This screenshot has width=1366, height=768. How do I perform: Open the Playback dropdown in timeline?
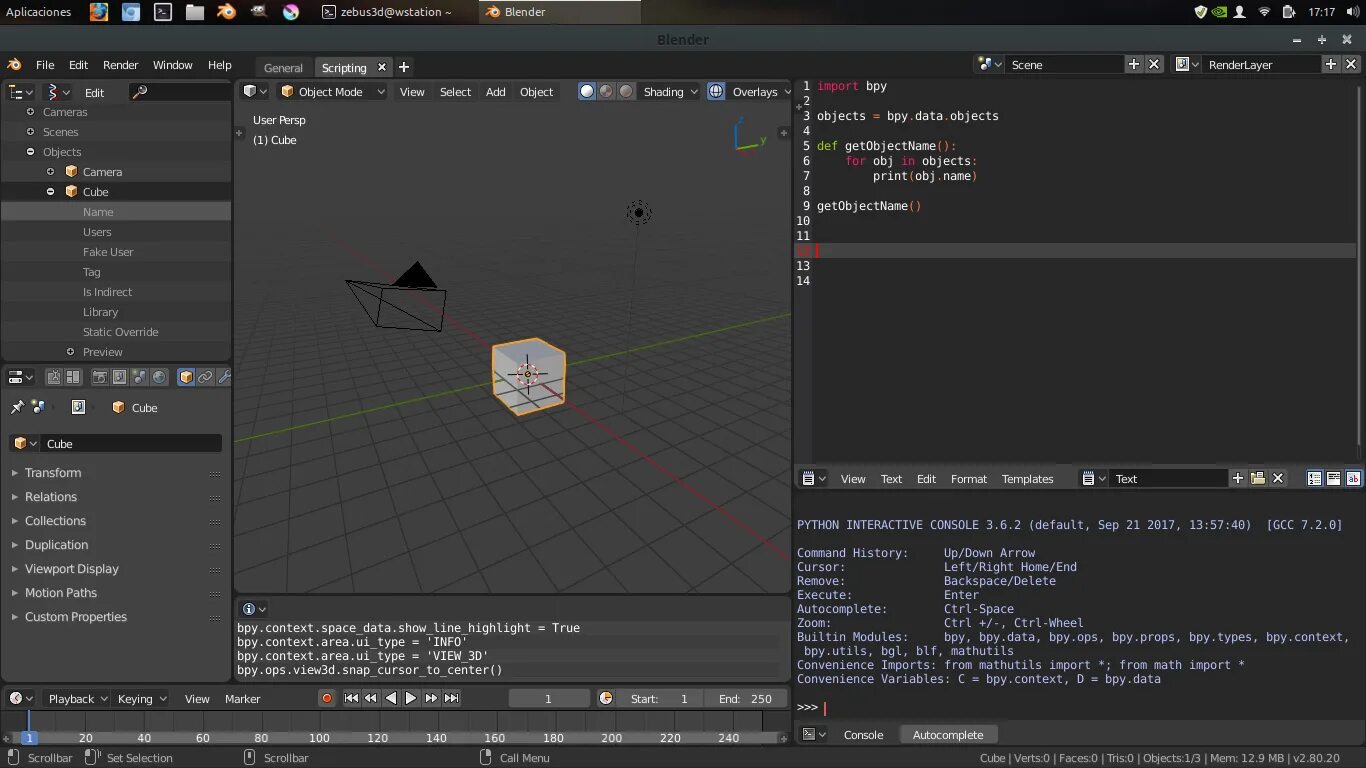[x=77, y=698]
